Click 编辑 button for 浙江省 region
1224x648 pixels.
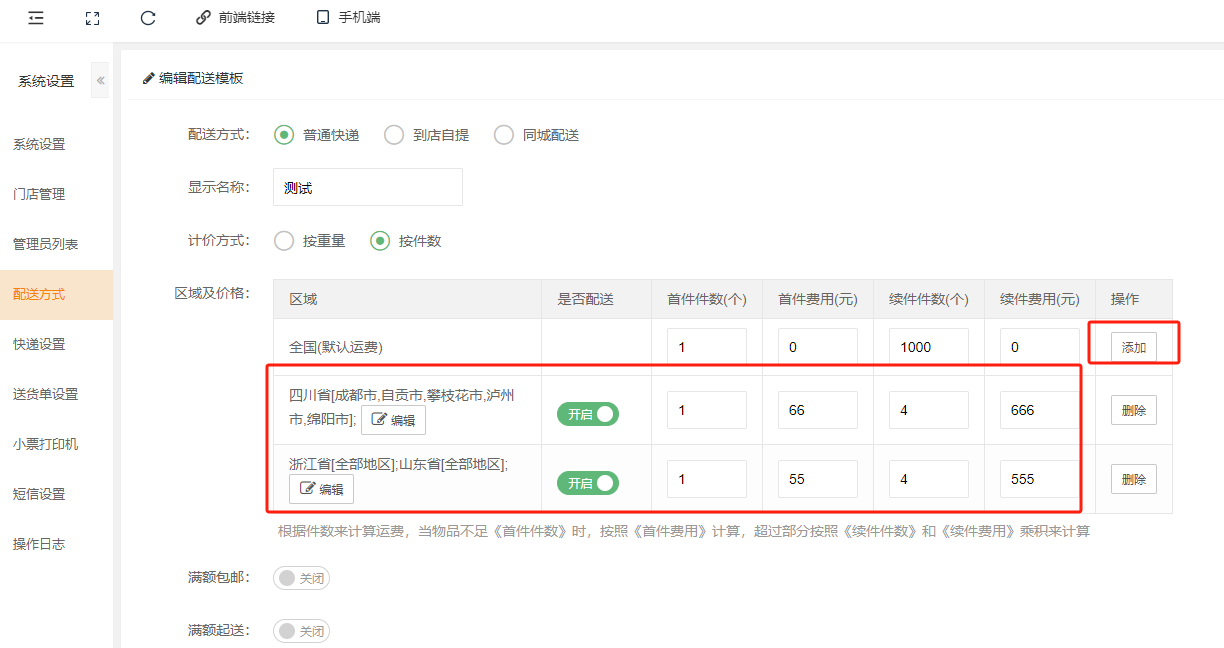(x=321, y=489)
